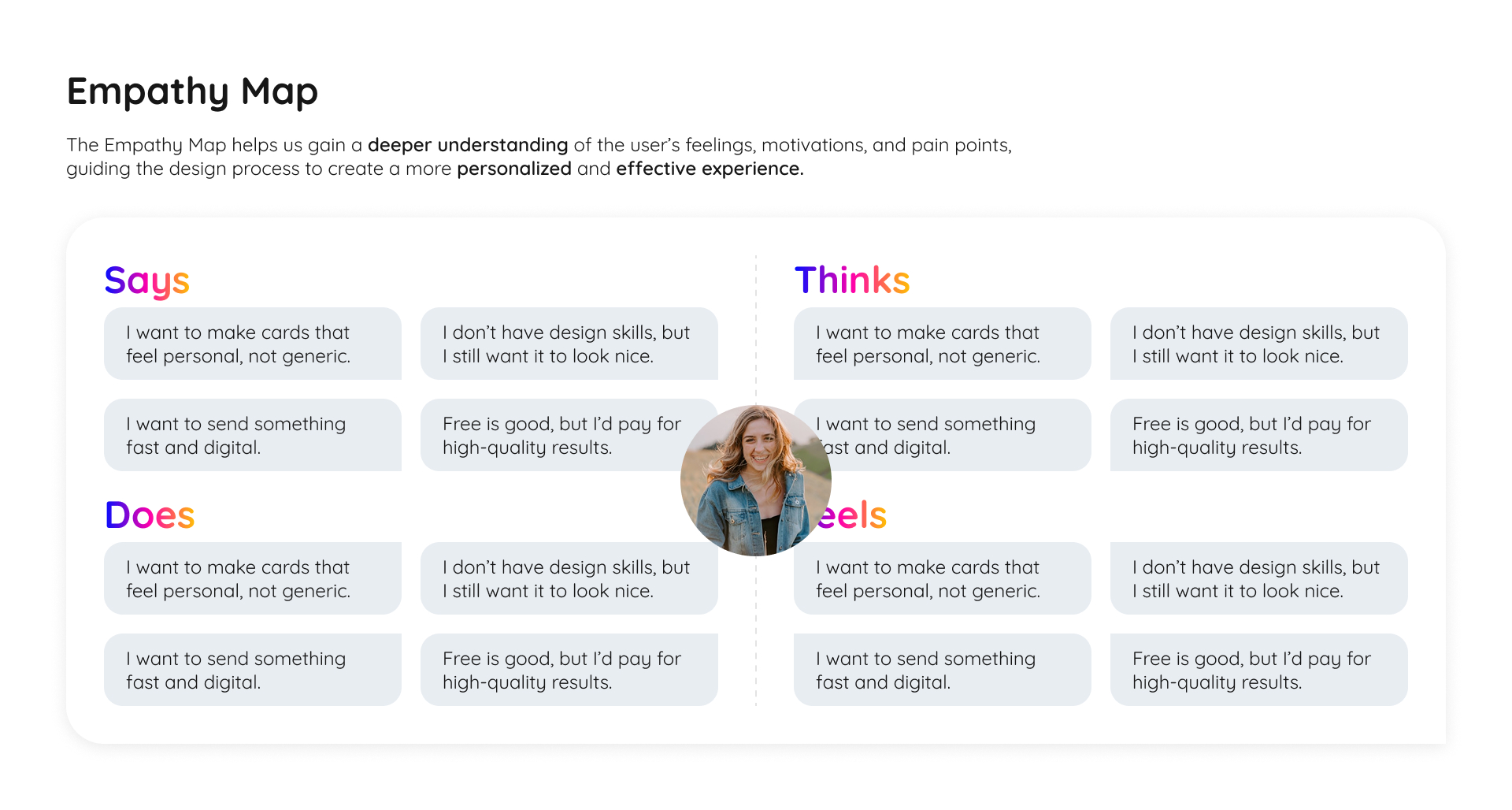Click the gradient "Does" heading
The image size is (1512, 810).
coord(150,515)
